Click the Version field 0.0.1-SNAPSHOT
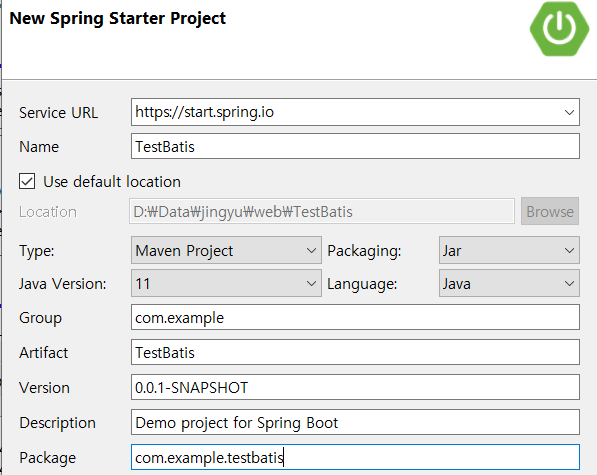 [355, 387]
